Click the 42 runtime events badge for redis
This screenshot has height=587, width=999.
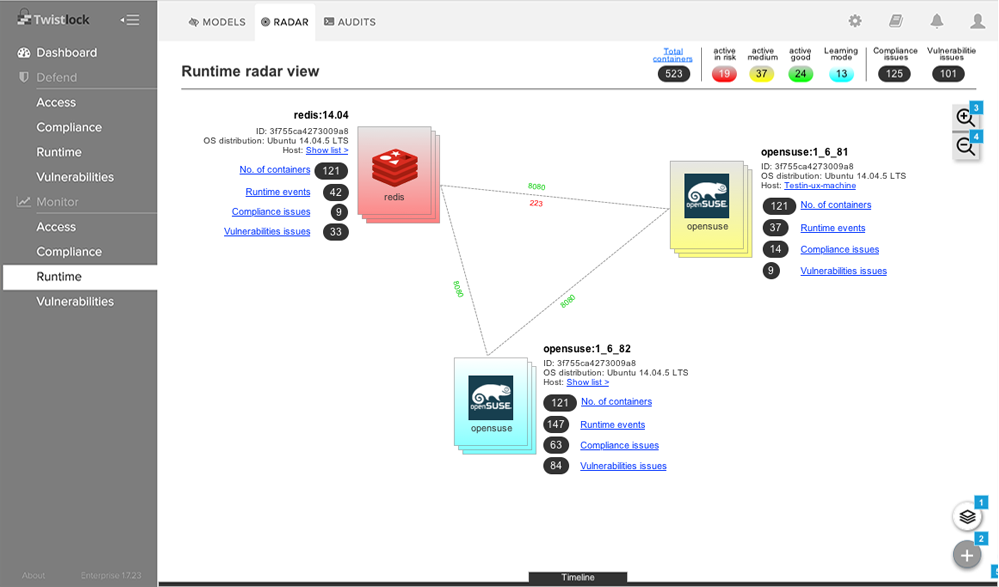click(x=336, y=192)
